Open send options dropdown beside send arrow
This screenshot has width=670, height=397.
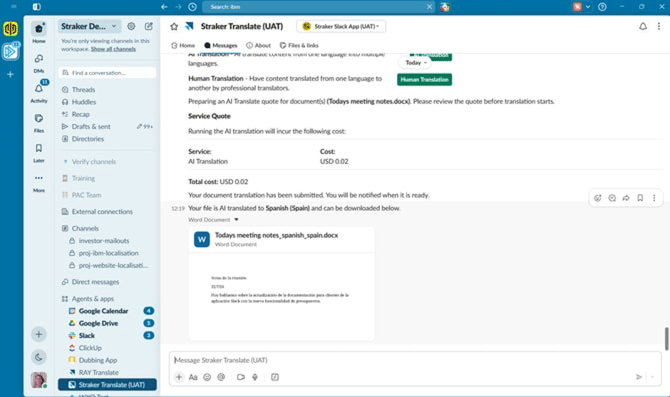pos(652,377)
